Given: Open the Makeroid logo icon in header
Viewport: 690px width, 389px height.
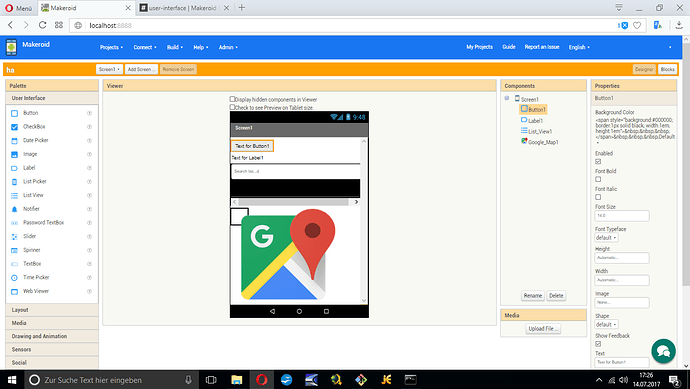Looking at the screenshot, I should 11,47.
